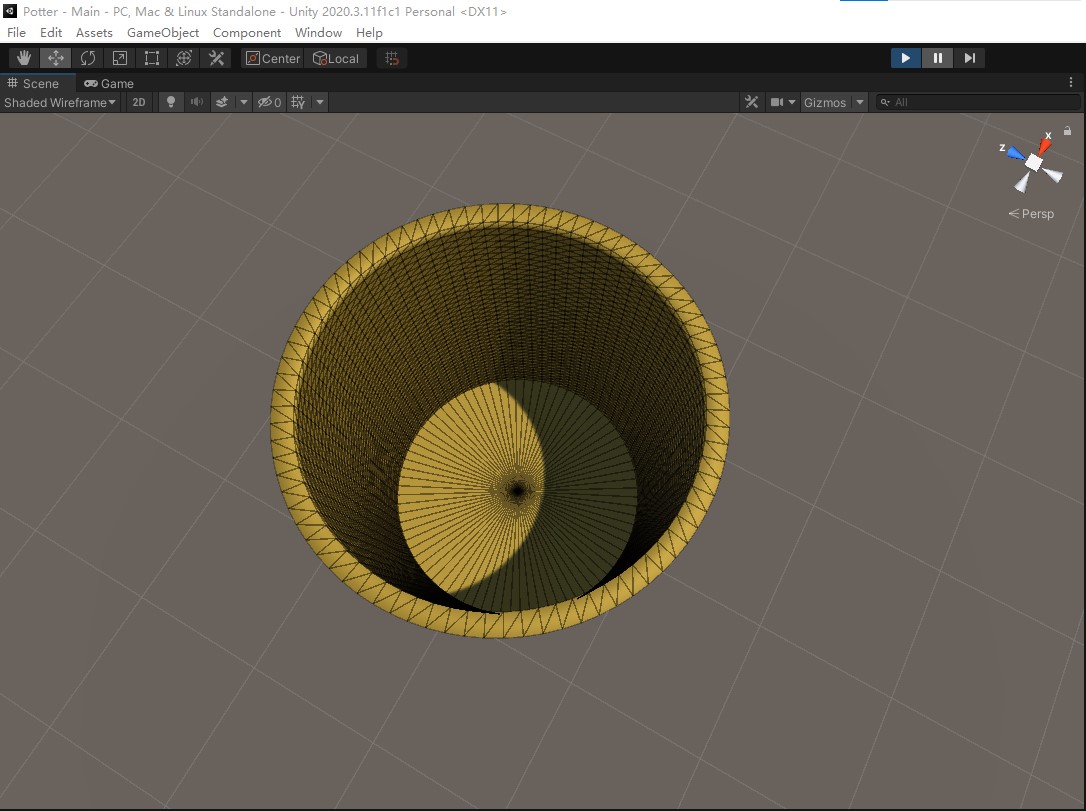Start Play mode

click(905, 58)
